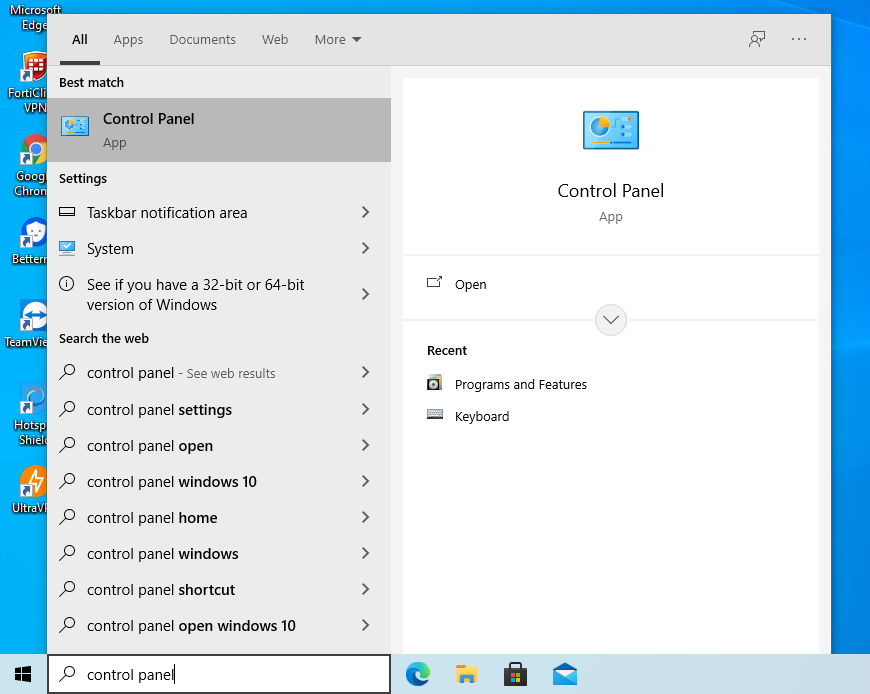Select the TeamViewer desktop shortcut
The height and width of the screenshot is (694, 870).
click(27, 325)
